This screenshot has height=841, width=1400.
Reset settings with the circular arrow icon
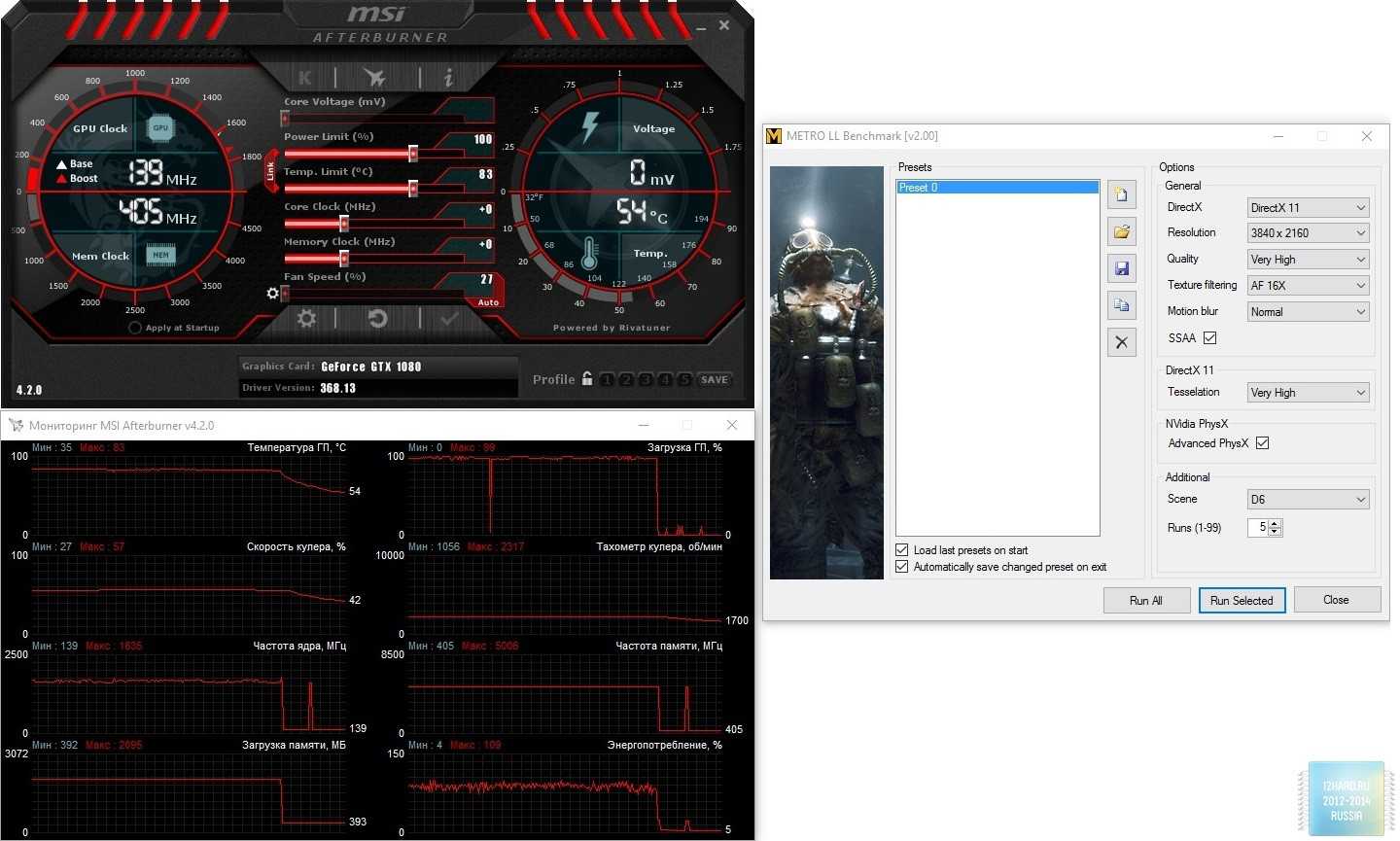coord(377,319)
